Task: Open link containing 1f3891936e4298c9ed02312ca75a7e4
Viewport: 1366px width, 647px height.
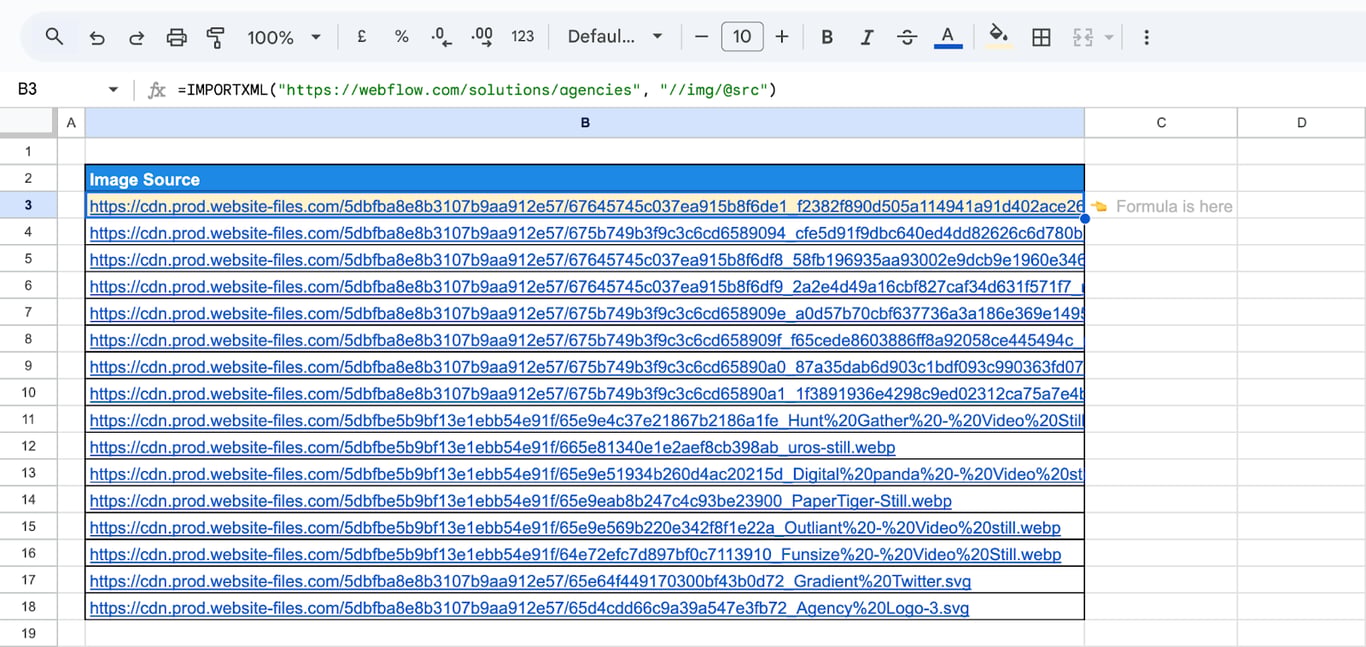Action: point(586,394)
